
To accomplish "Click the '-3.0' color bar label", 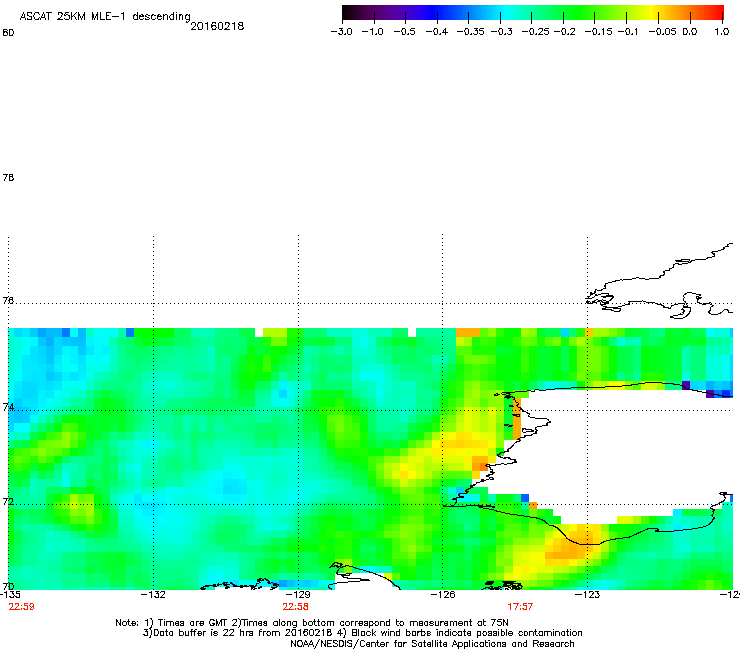I will [341, 32].
